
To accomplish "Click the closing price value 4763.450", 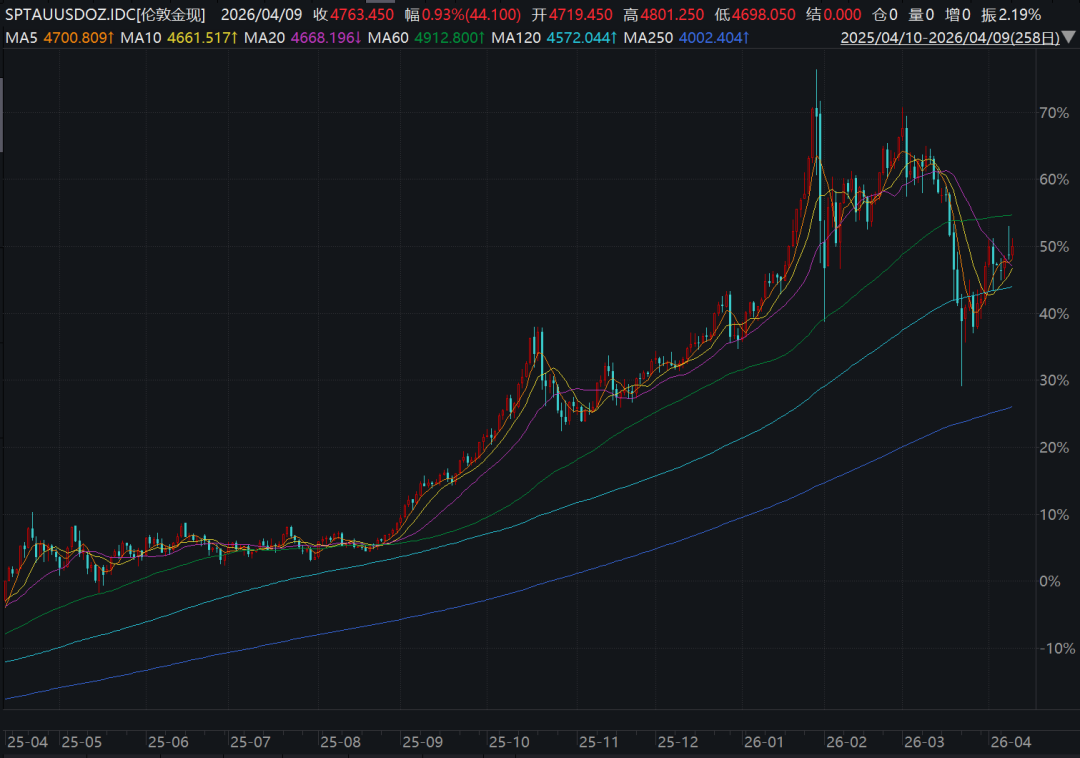I will [x=364, y=14].
